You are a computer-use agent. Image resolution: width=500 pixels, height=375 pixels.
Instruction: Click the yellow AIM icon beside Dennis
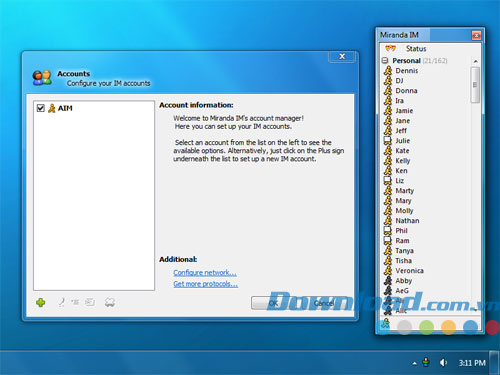(388, 71)
